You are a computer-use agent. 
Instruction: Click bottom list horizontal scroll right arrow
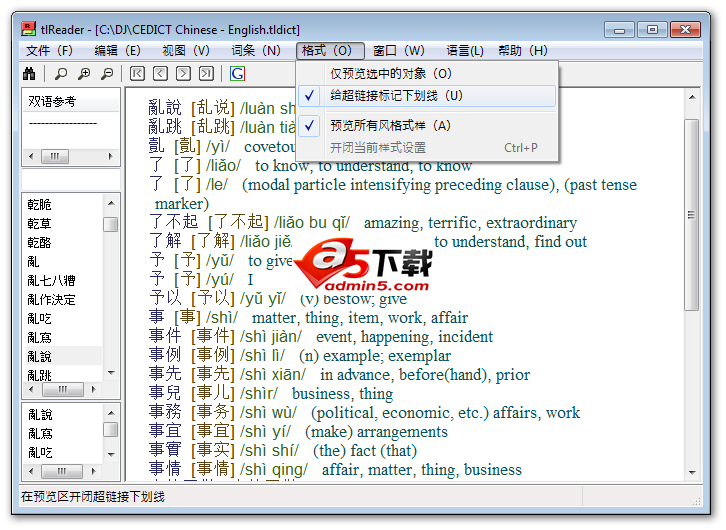[94, 471]
